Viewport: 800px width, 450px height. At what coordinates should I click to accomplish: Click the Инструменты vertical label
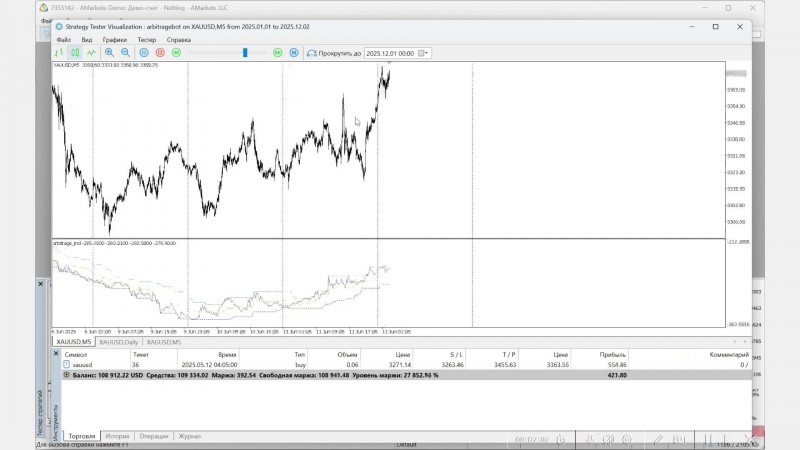[56, 422]
